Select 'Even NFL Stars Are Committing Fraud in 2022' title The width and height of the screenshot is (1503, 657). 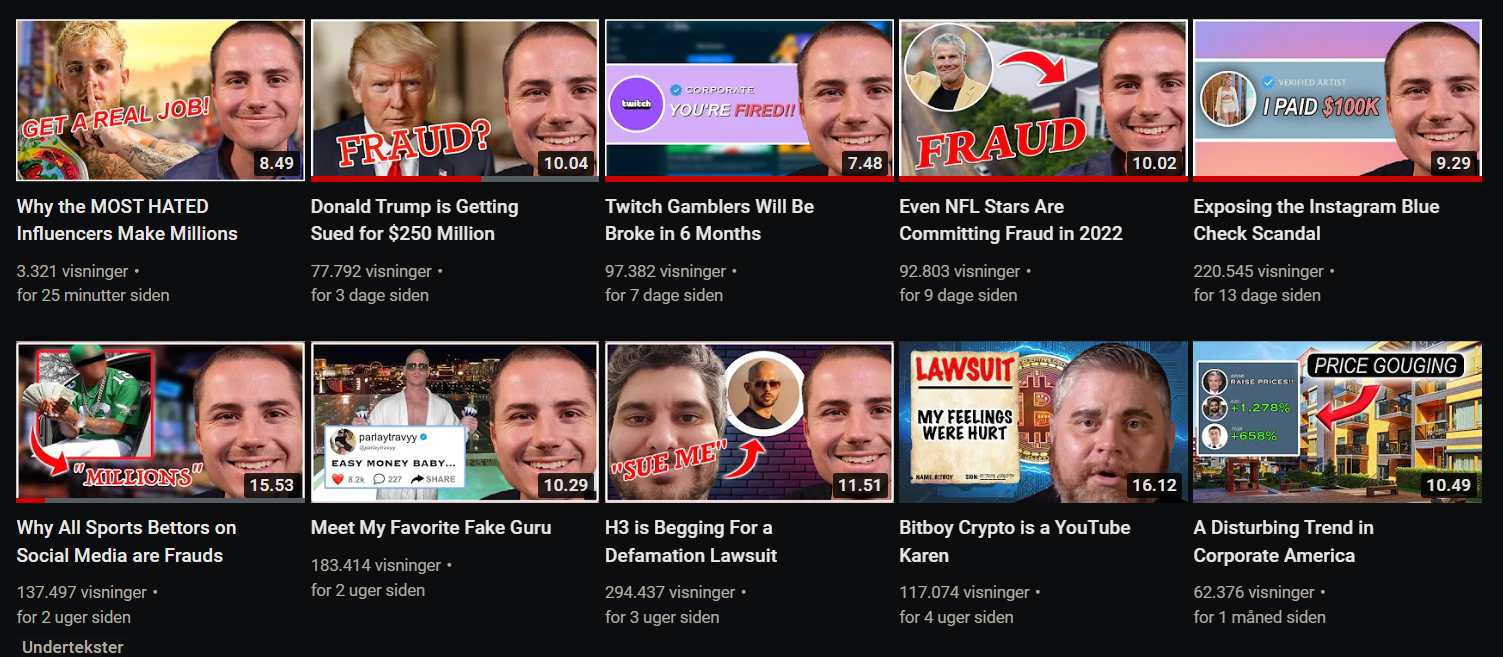click(x=1011, y=220)
